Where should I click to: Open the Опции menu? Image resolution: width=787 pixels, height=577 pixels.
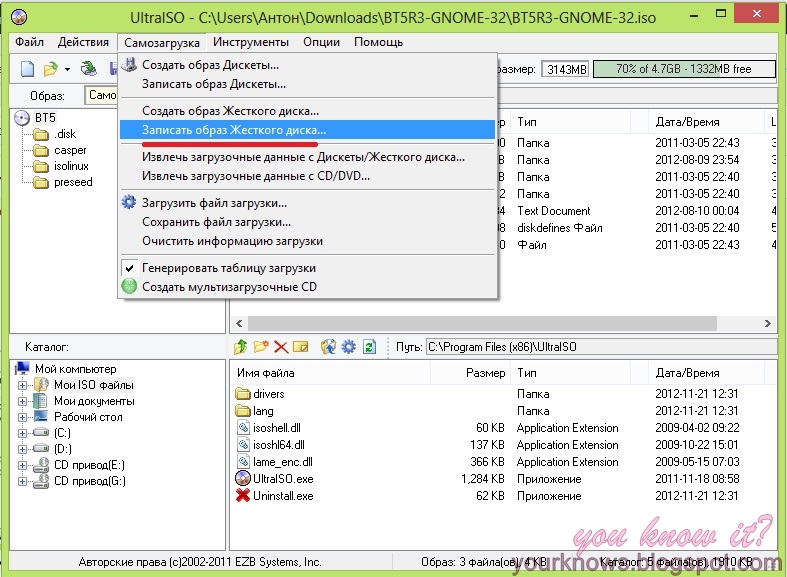pyautogui.click(x=321, y=42)
